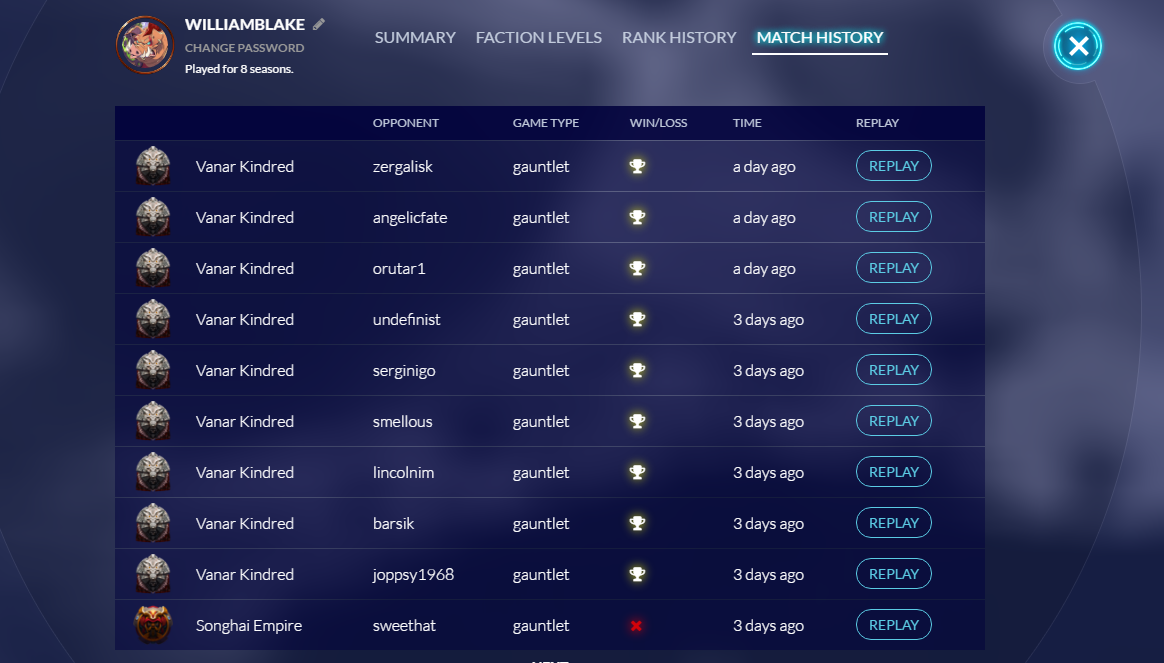Click 'a day ago' in zergalisk row
The width and height of the screenshot is (1164, 663).
click(x=764, y=167)
